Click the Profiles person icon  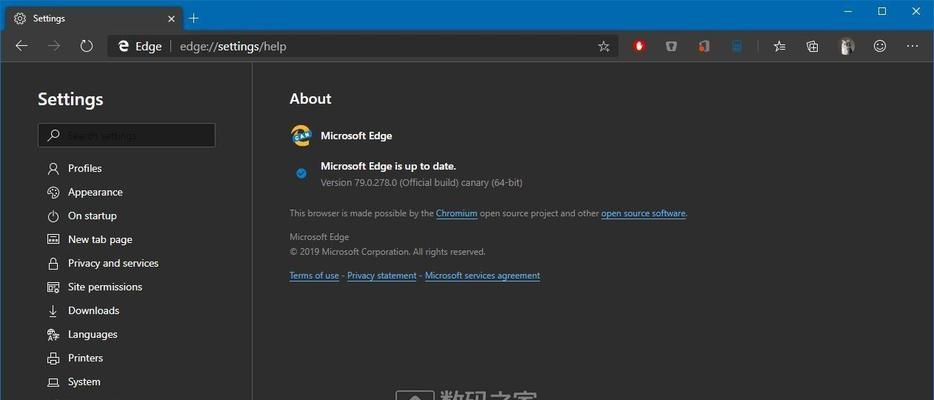coord(53,168)
